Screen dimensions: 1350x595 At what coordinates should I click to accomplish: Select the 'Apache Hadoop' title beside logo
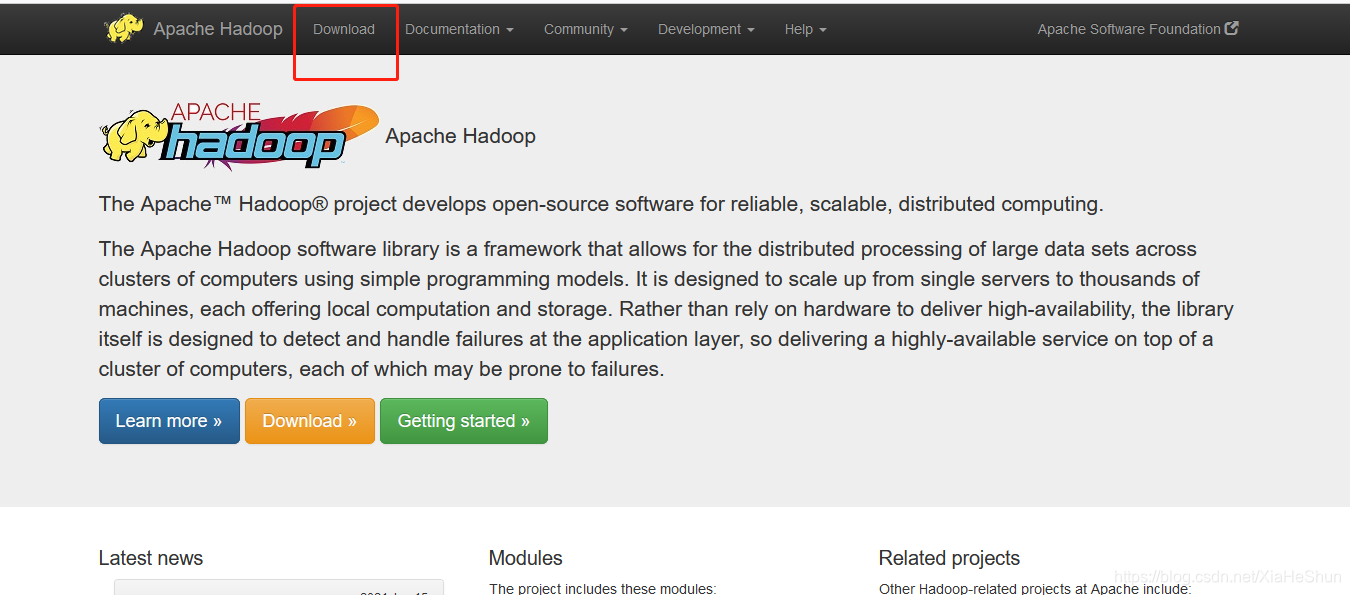[461, 136]
